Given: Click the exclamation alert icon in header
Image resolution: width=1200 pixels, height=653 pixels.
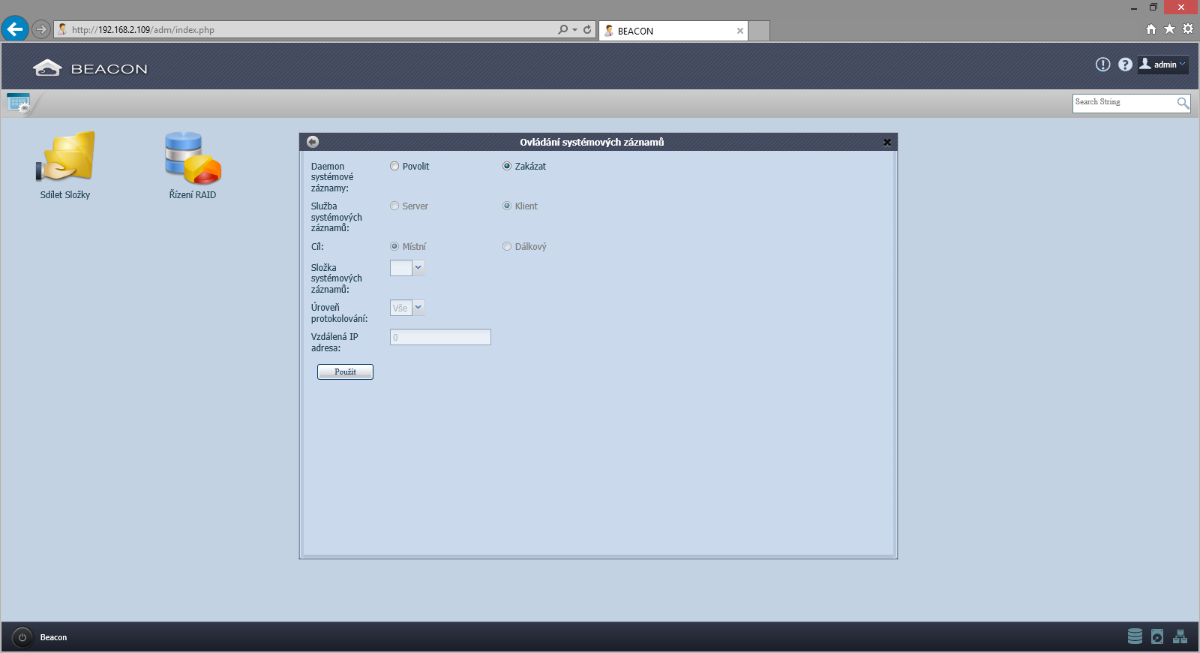Looking at the screenshot, I should point(1103,65).
